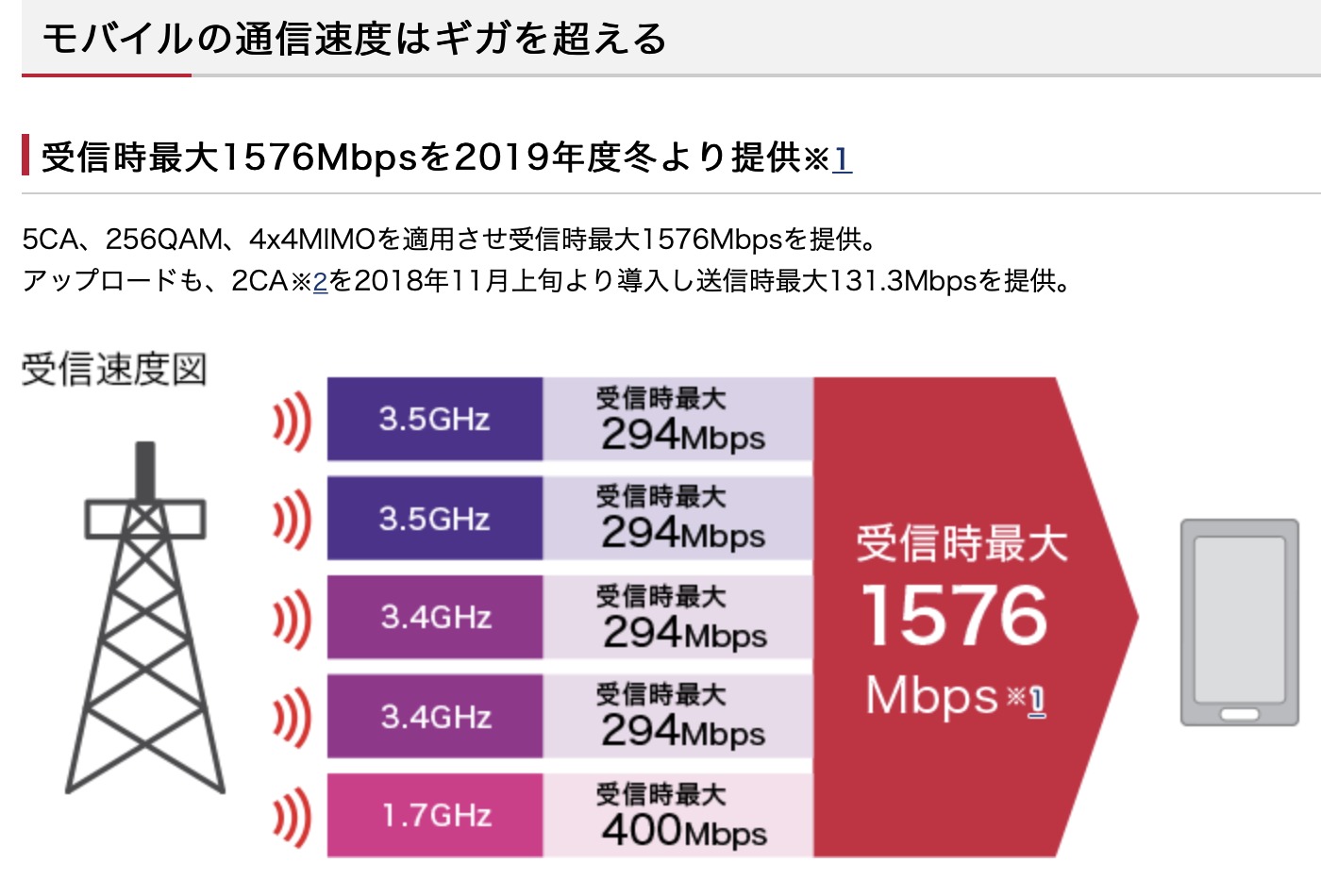Open footnote 1 link inside the red arrow
Viewport: 1321px width, 896px height.
coord(1036,700)
